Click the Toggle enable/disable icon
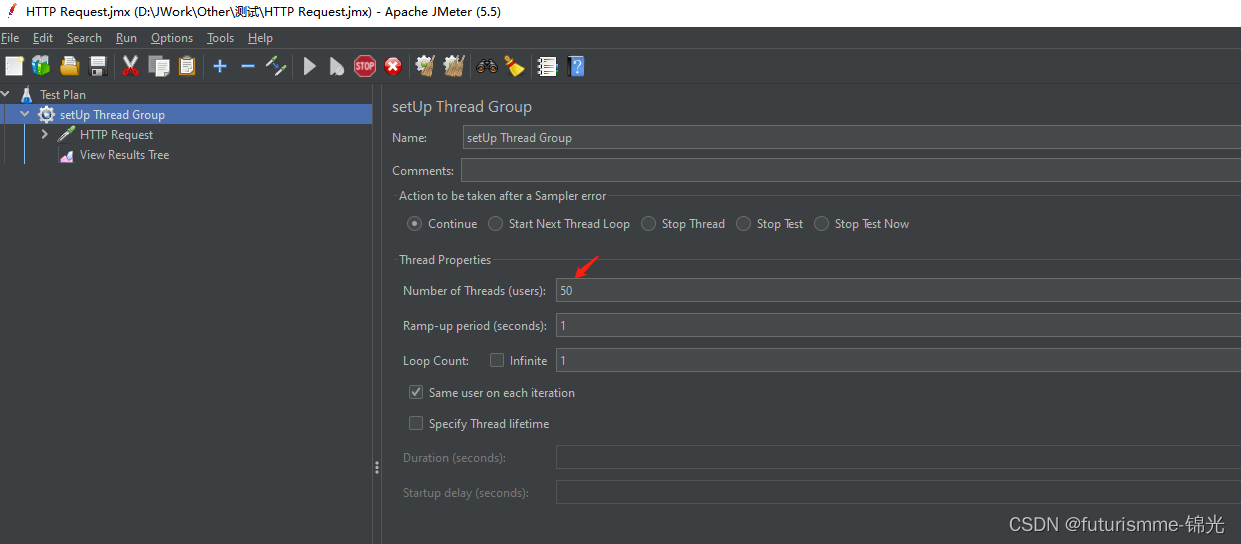Viewport: 1241px width, 544px height. point(276,66)
